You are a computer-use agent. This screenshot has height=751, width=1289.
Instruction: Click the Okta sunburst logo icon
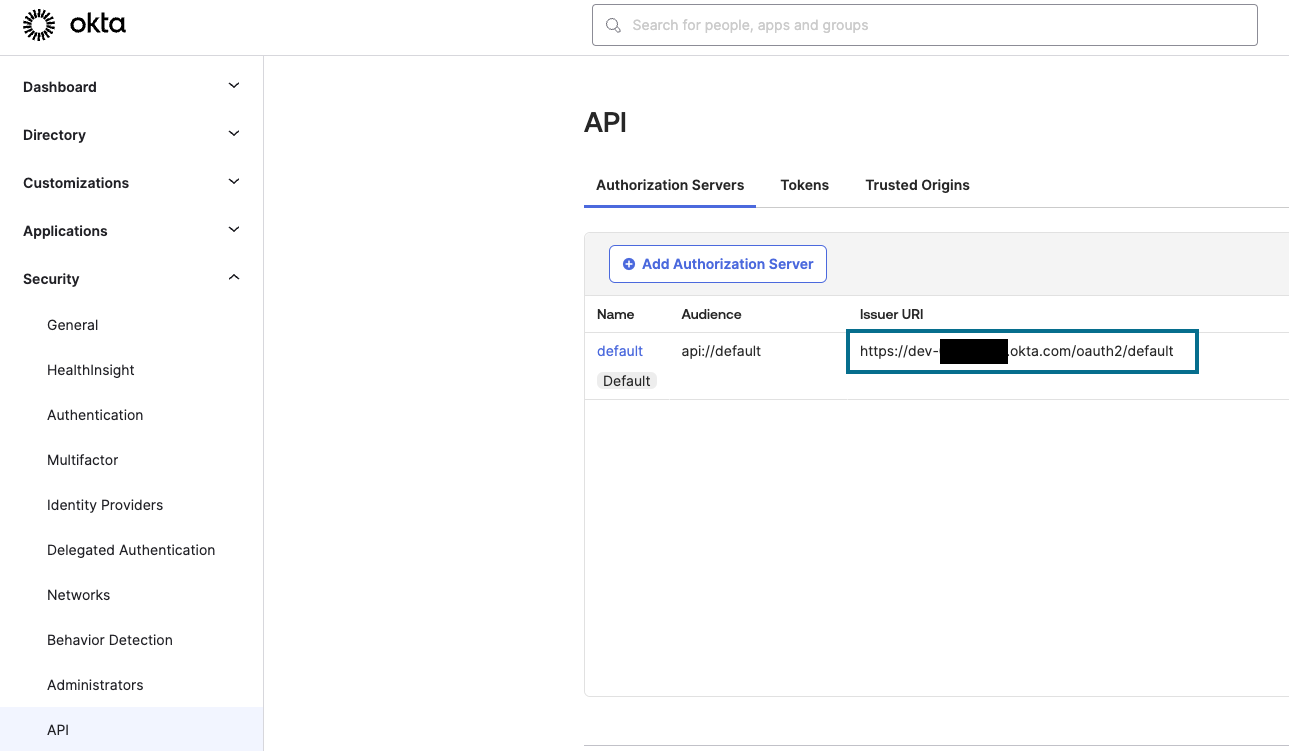click(39, 25)
